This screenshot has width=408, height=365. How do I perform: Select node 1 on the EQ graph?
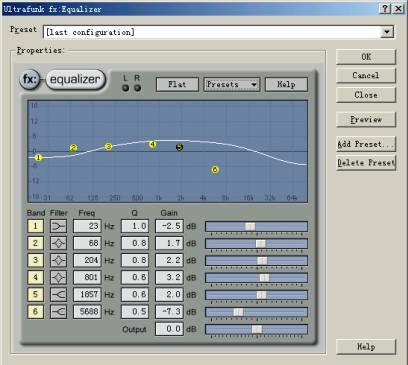point(38,157)
